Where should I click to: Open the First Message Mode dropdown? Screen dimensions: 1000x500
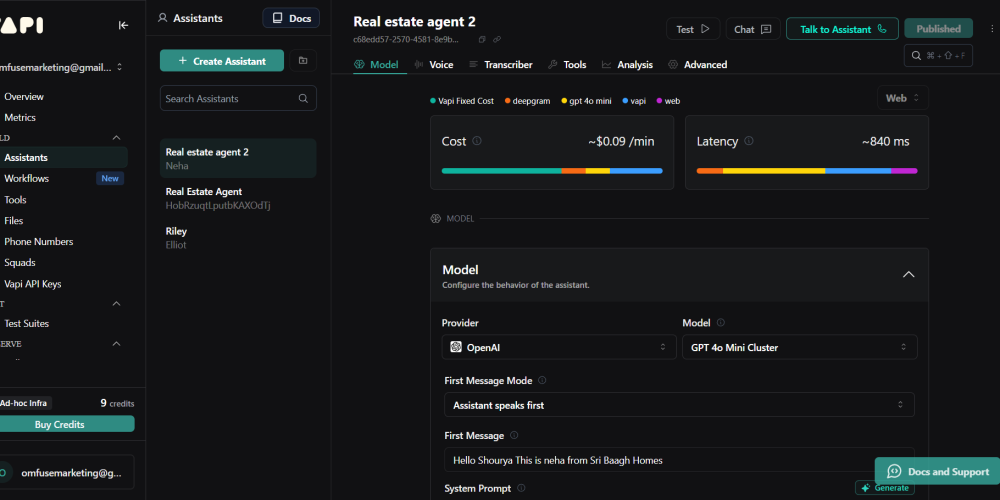tap(679, 405)
